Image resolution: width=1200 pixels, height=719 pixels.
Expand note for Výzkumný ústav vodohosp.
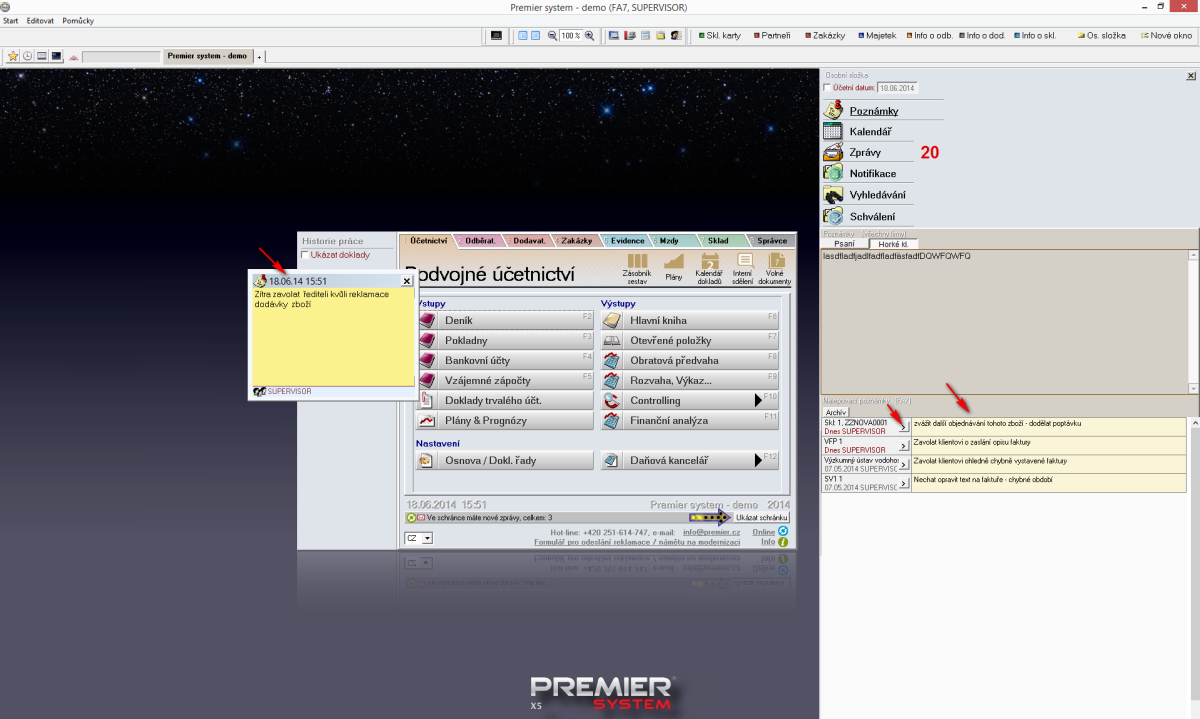click(903, 465)
